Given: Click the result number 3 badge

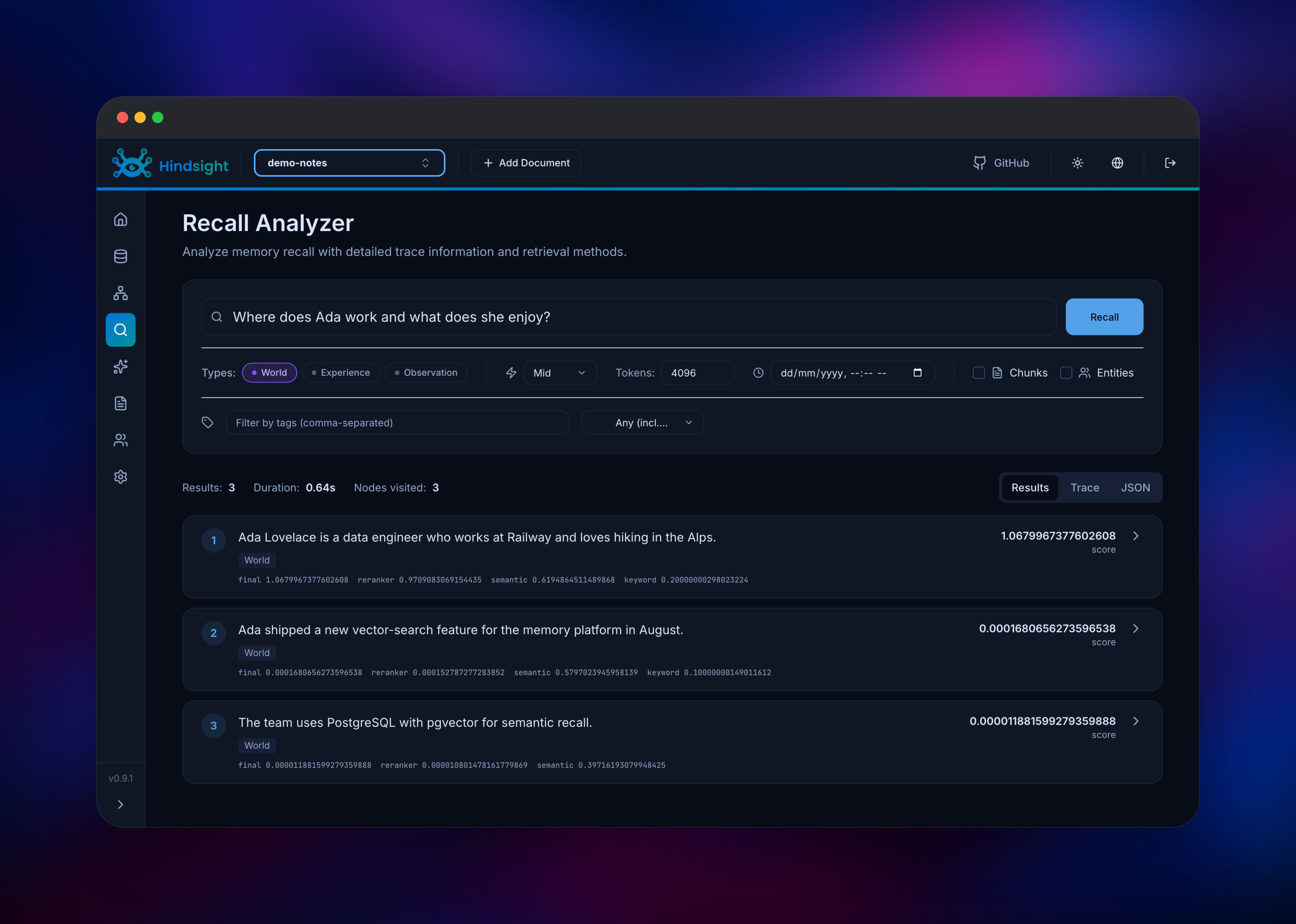Looking at the screenshot, I should [214, 726].
